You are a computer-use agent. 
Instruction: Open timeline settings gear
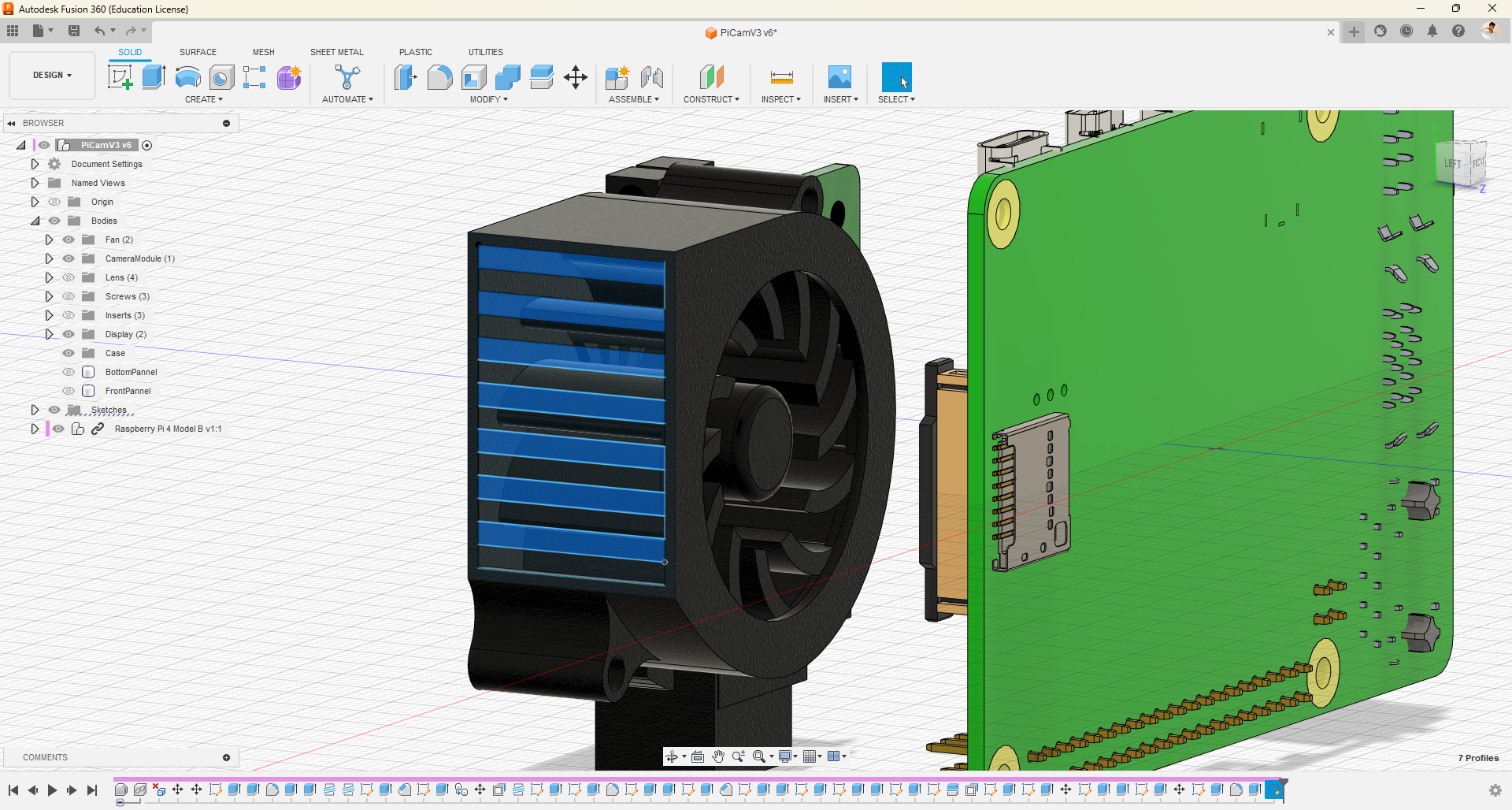pyautogui.click(x=1495, y=790)
